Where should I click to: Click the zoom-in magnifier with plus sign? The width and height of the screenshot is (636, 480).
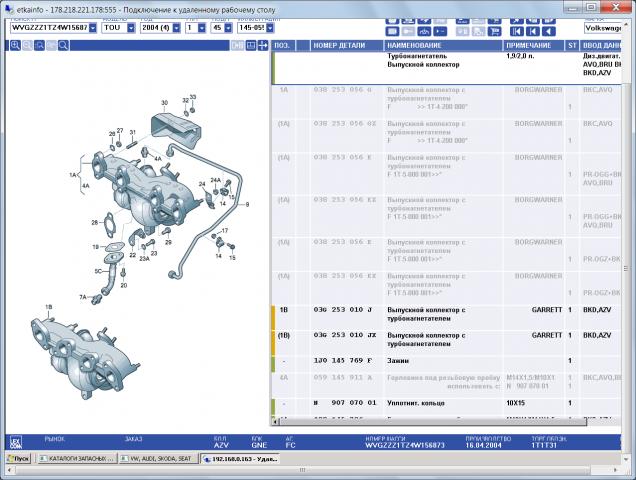(15, 45)
